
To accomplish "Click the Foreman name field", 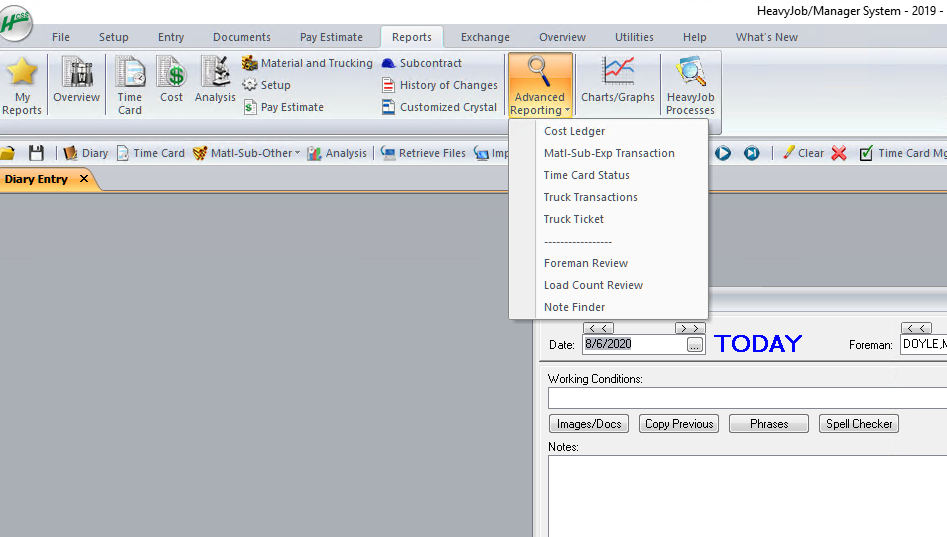I will click(923, 344).
